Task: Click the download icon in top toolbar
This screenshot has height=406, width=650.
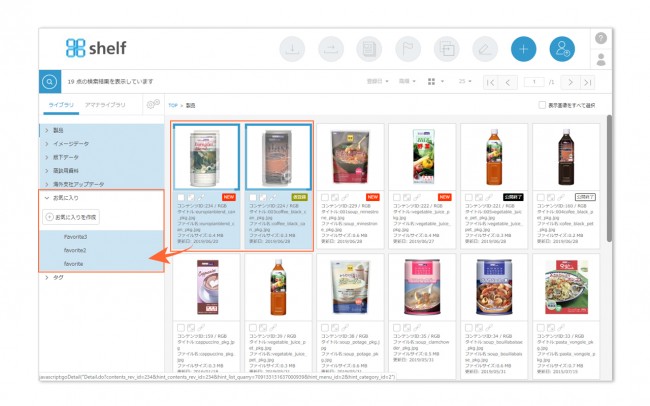Action: tap(292, 49)
